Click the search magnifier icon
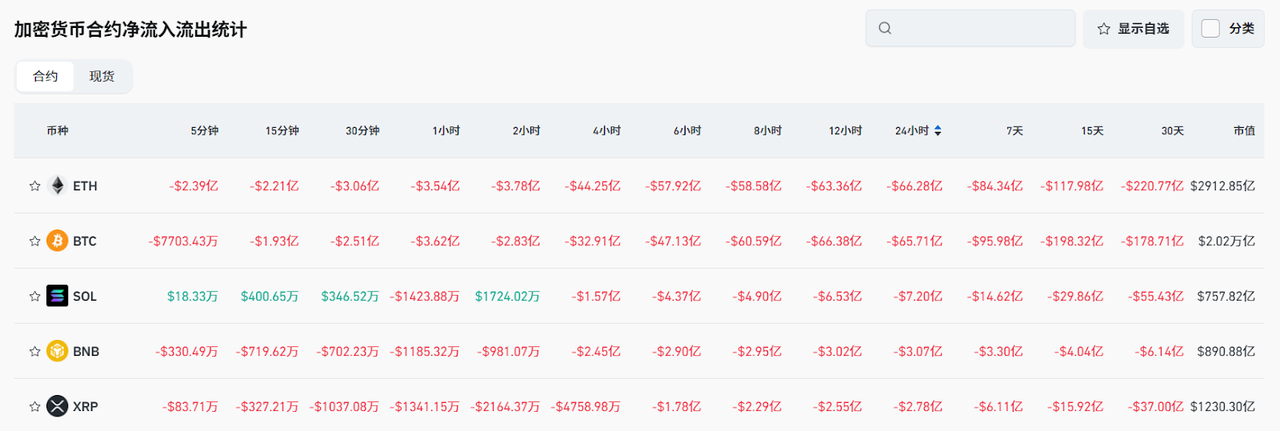1280x431 pixels. coord(885,28)
